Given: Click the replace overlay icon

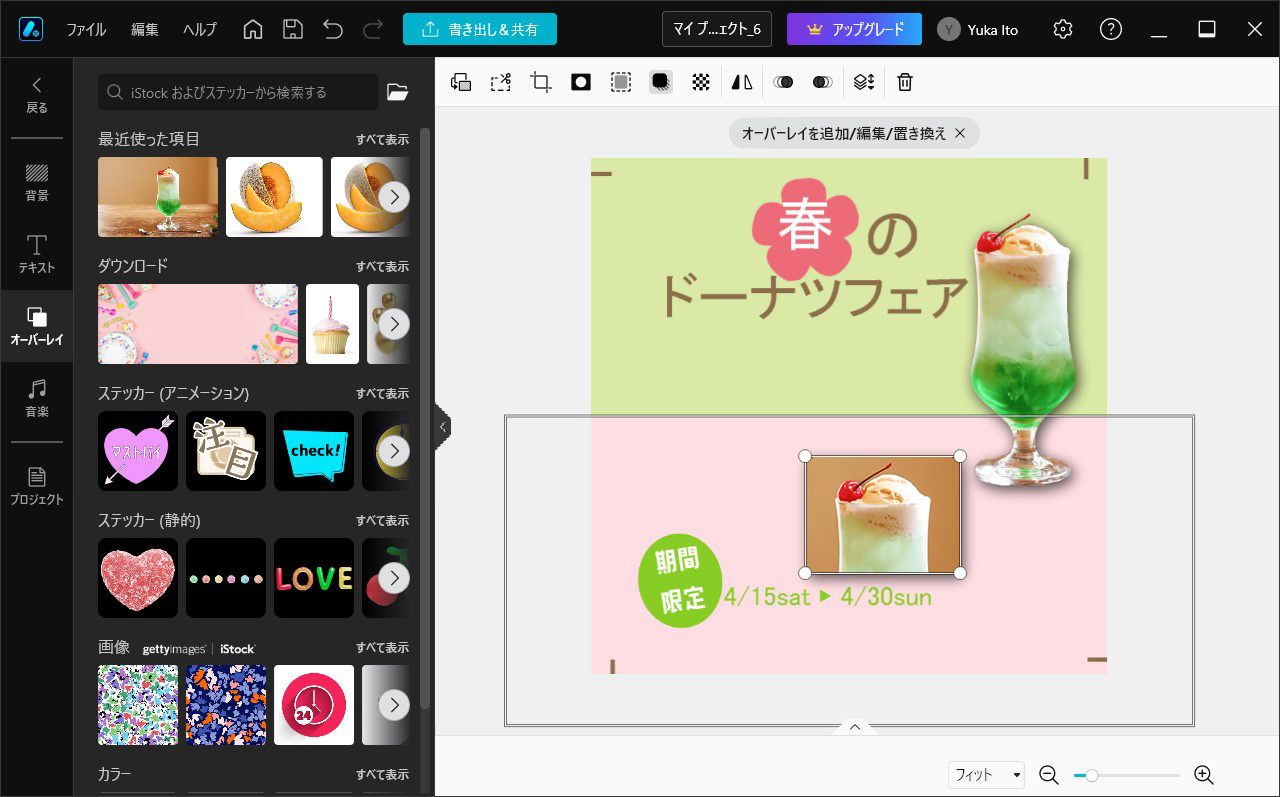Looking at the screenshot, I should point(461,82).
